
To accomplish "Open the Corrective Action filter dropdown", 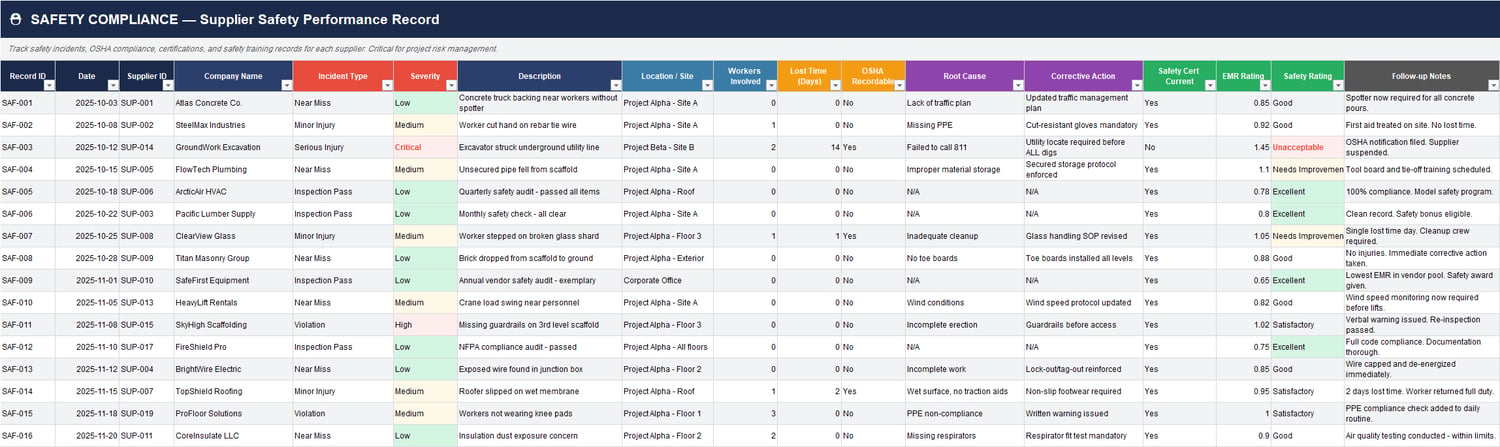I will coord(1136,86).
